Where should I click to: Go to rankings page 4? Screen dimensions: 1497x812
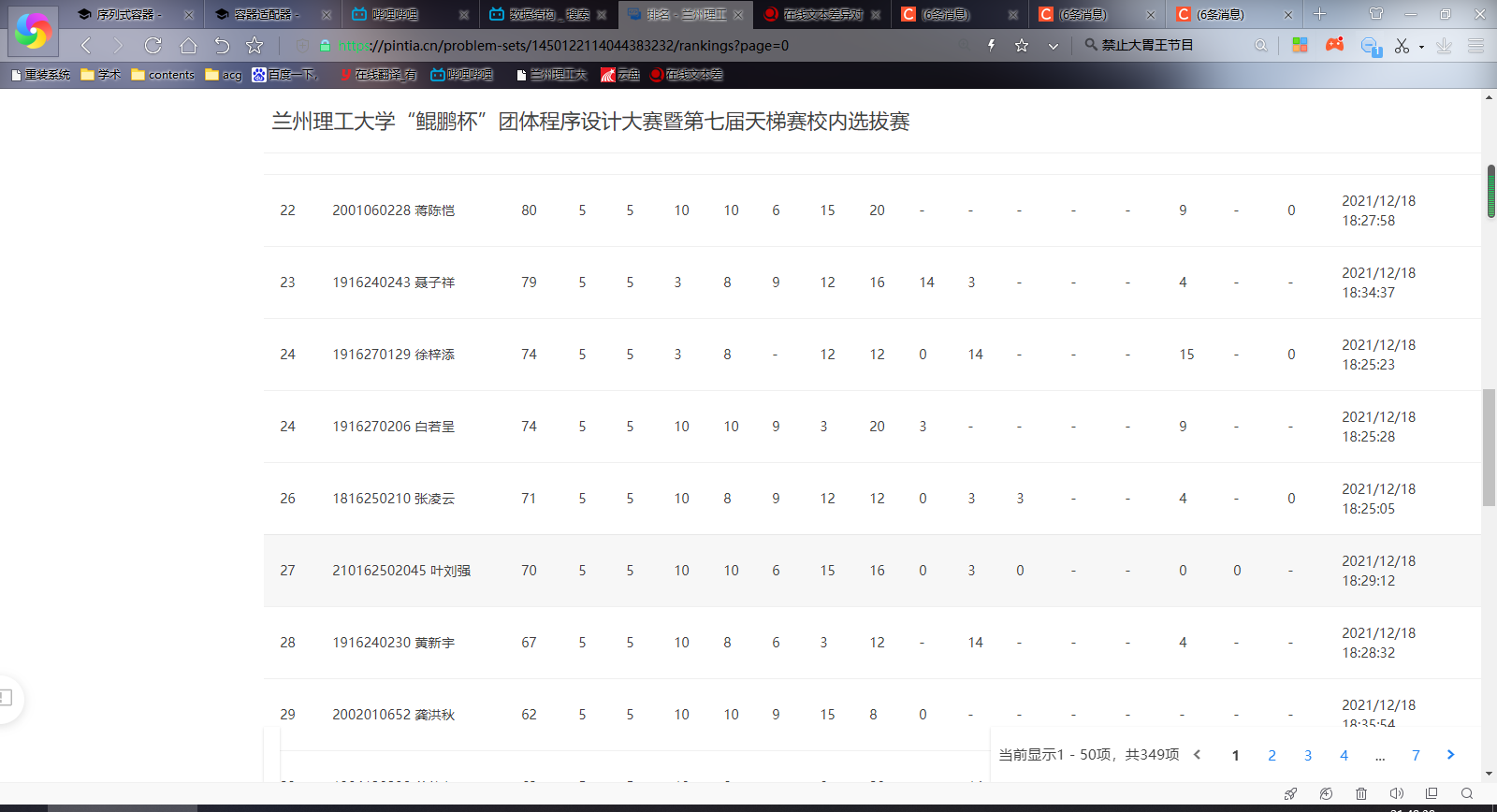pos(1344,756)
